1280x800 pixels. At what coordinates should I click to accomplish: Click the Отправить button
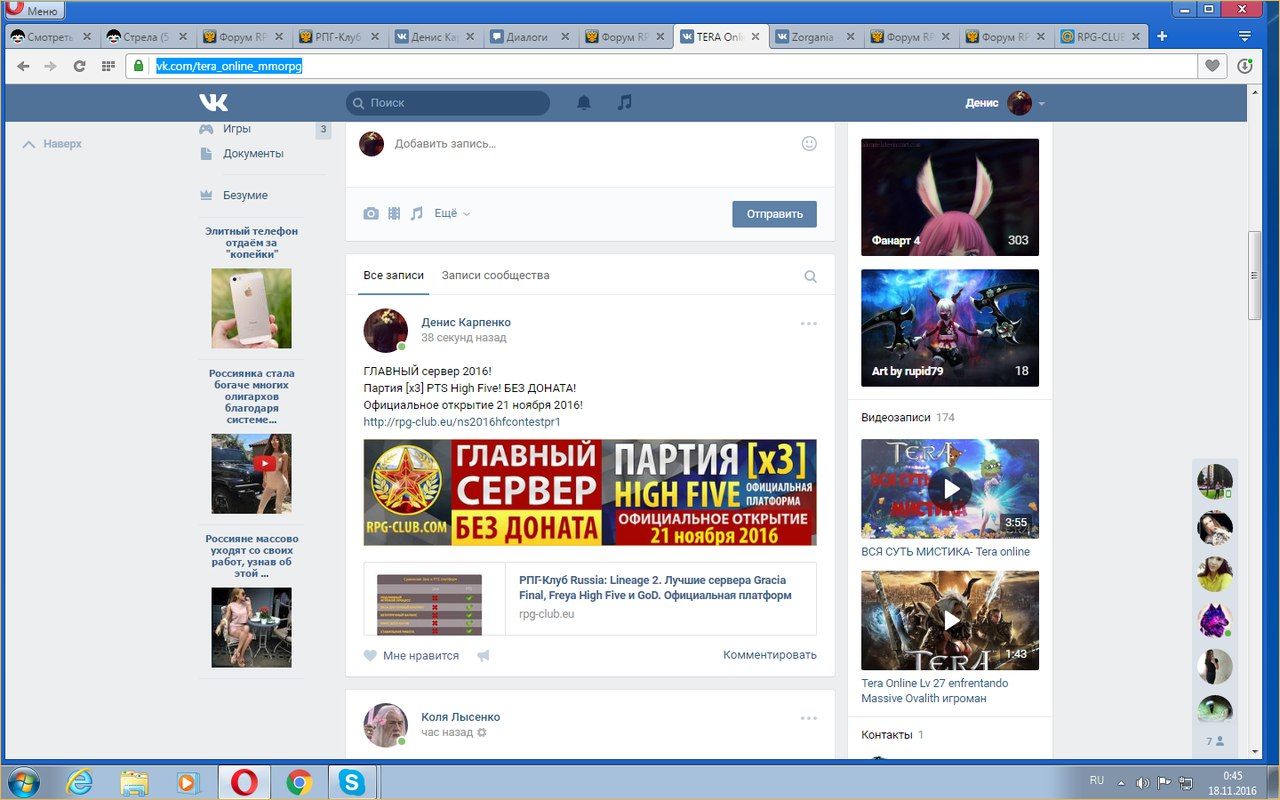tap(774, 214)
